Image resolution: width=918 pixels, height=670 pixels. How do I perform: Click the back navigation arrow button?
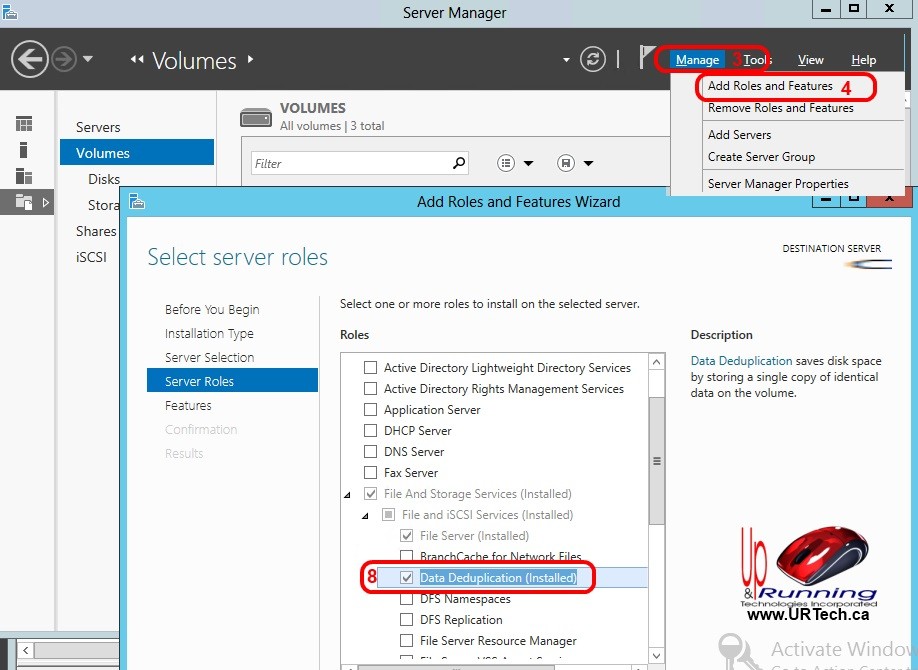tap(30, 59)
